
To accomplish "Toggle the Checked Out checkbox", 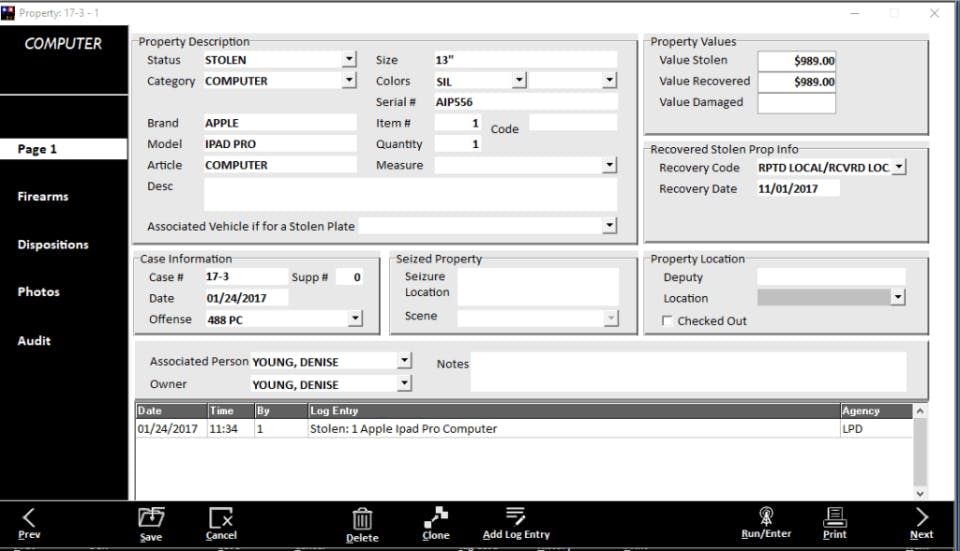I will [x=667, y=320].
